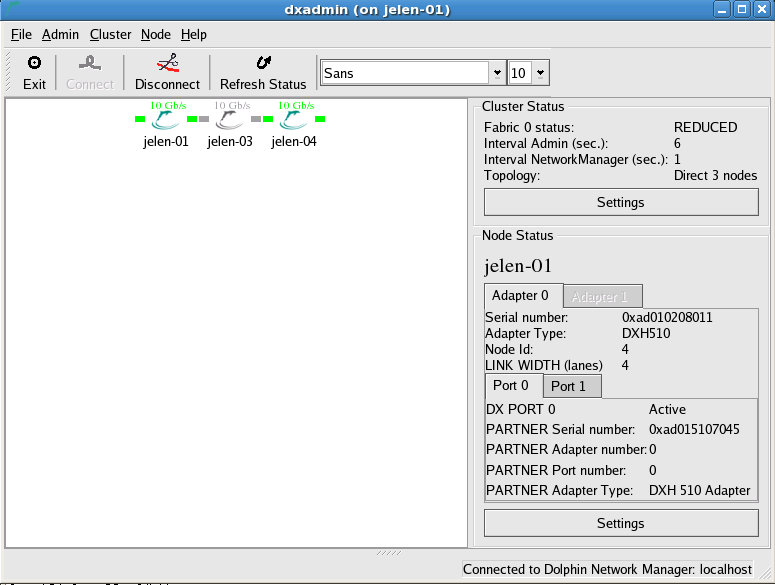
Task: Click the DXH510 adapter type value
Action: point(646,334)
